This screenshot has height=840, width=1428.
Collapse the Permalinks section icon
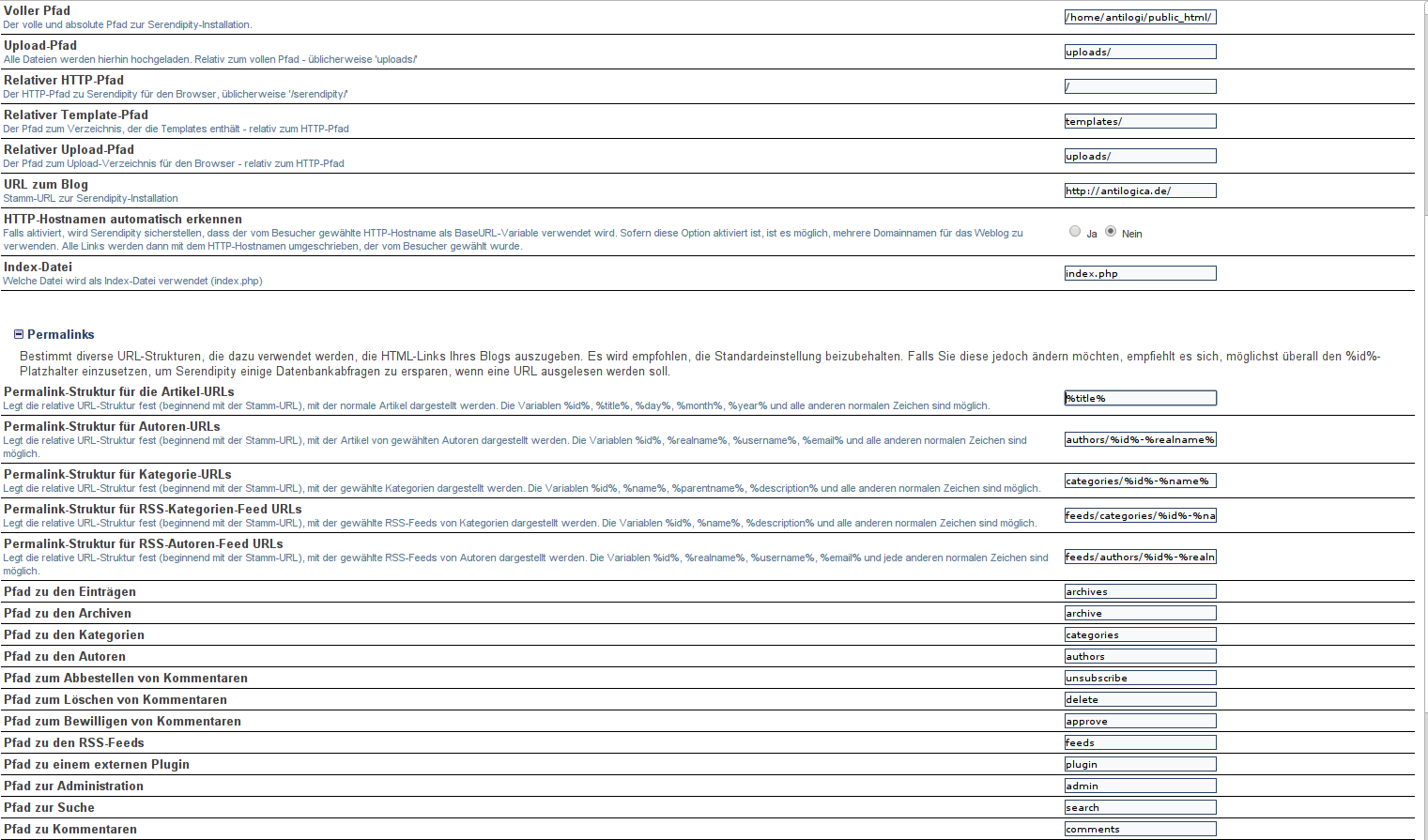click(x=19, y=334)
